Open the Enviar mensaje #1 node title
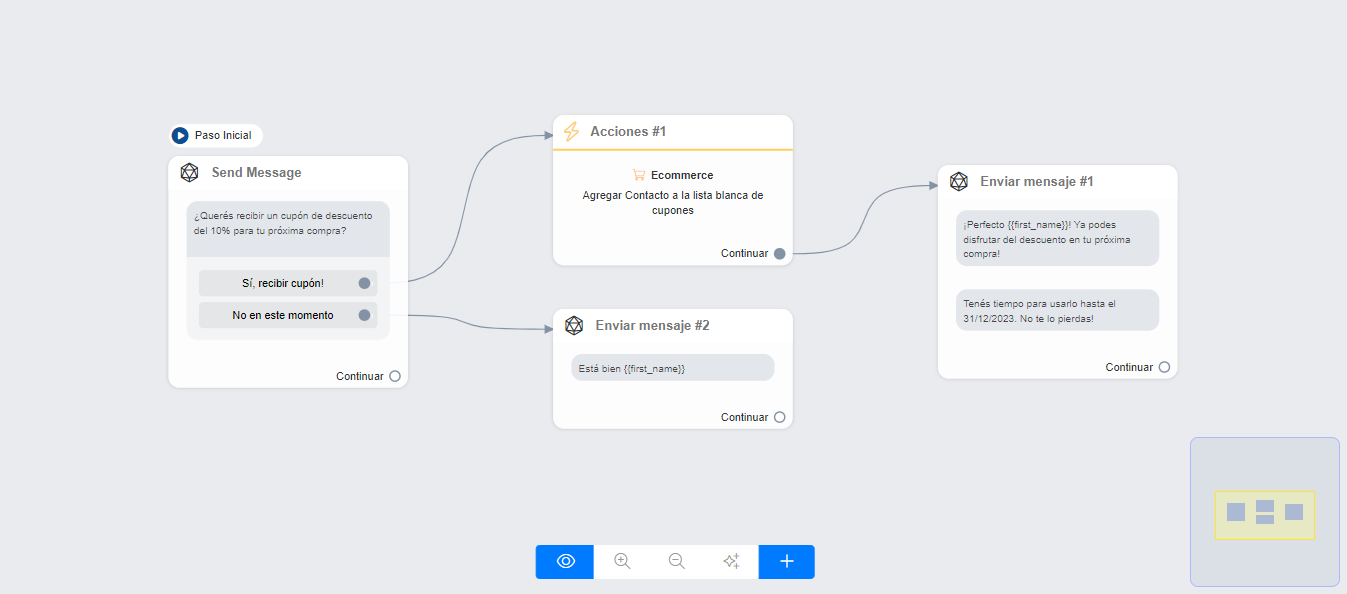The height and width of the screenshot is (594, 1347). (1037, 181)
